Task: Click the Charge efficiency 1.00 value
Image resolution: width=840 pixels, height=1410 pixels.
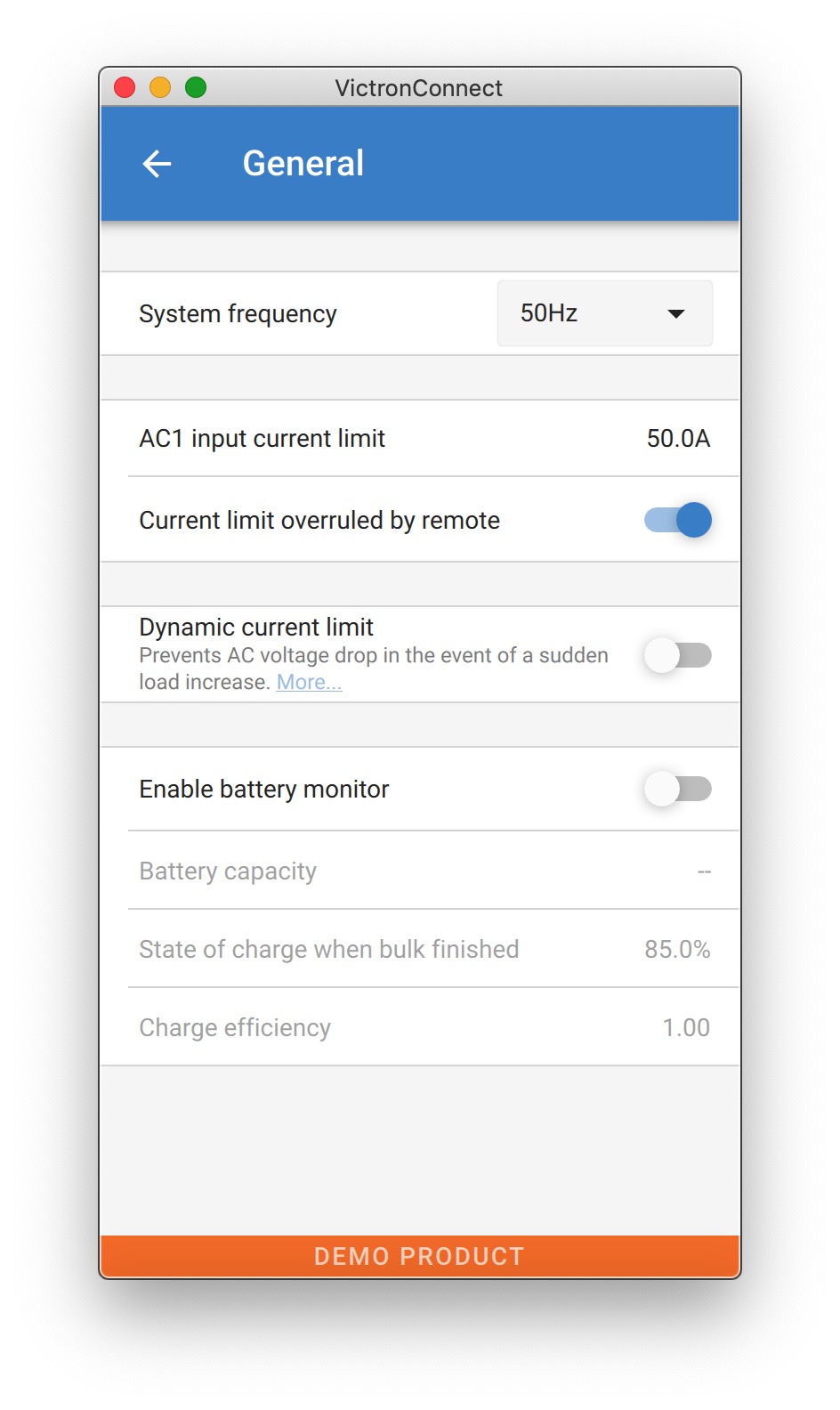Action: pyautogui.click(x=686, y=1028)
